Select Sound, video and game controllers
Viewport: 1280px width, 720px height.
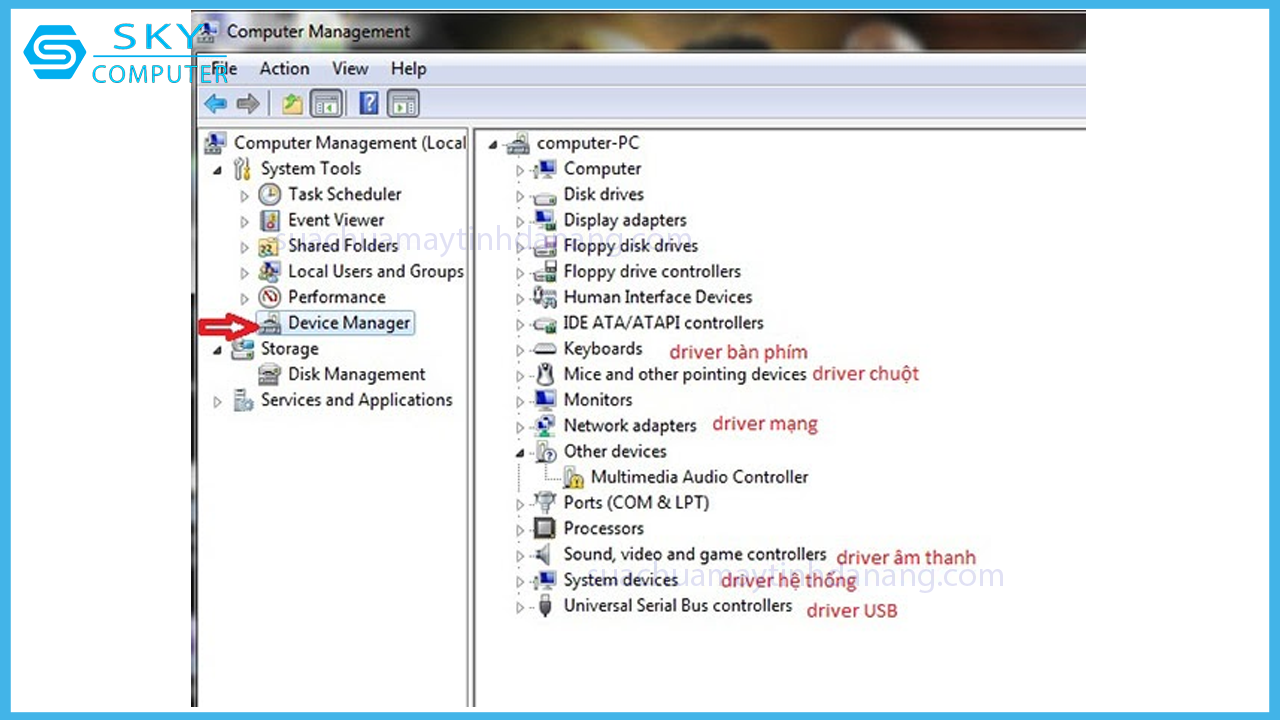(694, 555)
